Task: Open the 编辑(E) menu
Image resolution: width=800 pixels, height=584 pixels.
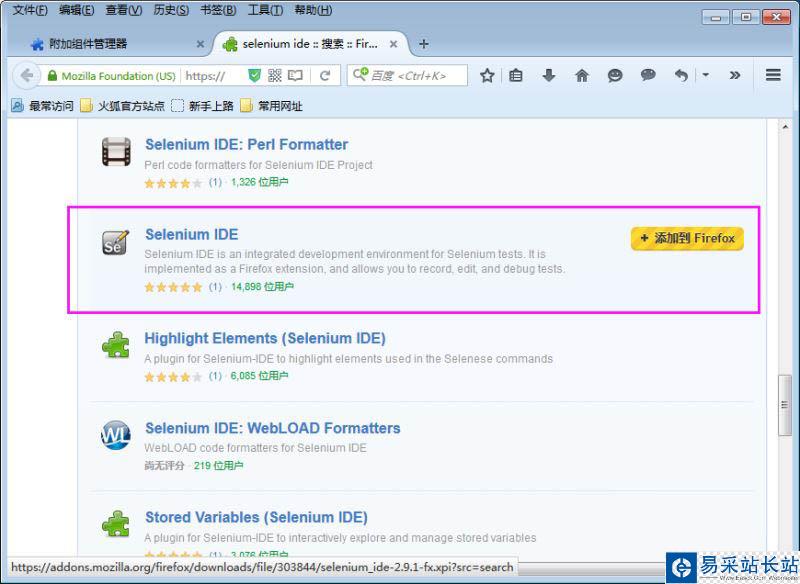Action: (77, 10)
